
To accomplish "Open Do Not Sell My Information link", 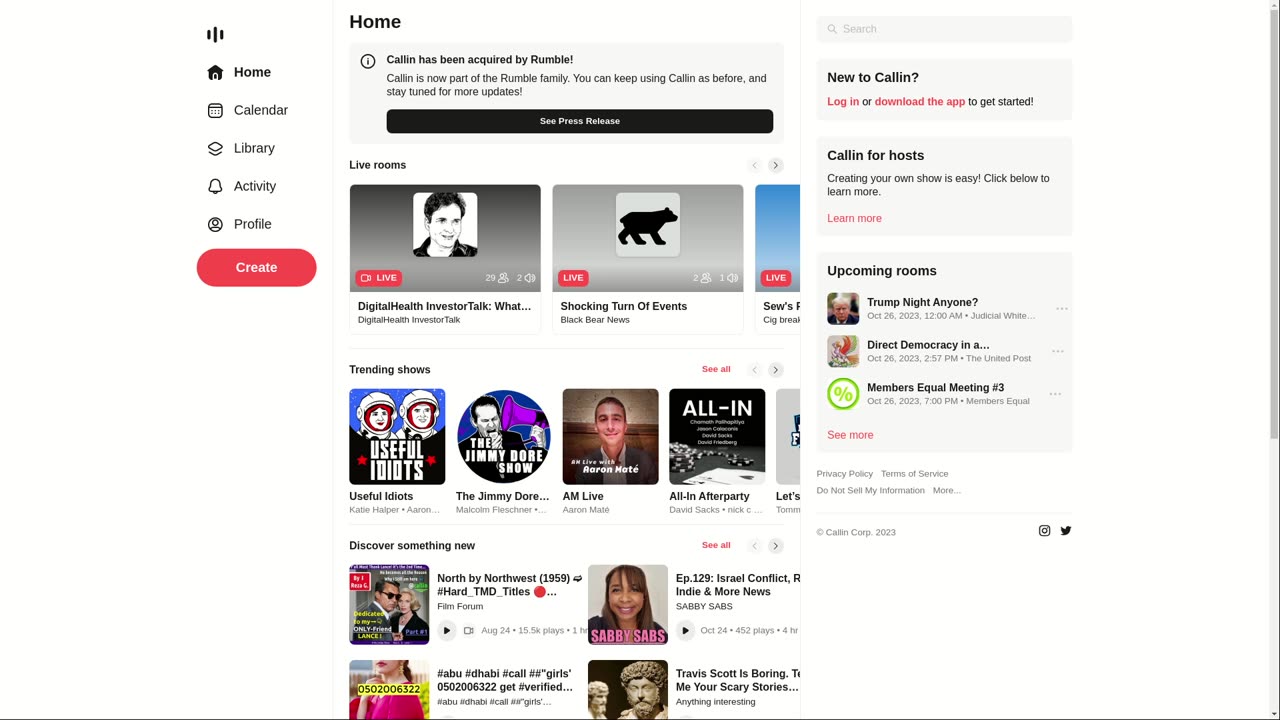I will (870, 491).
